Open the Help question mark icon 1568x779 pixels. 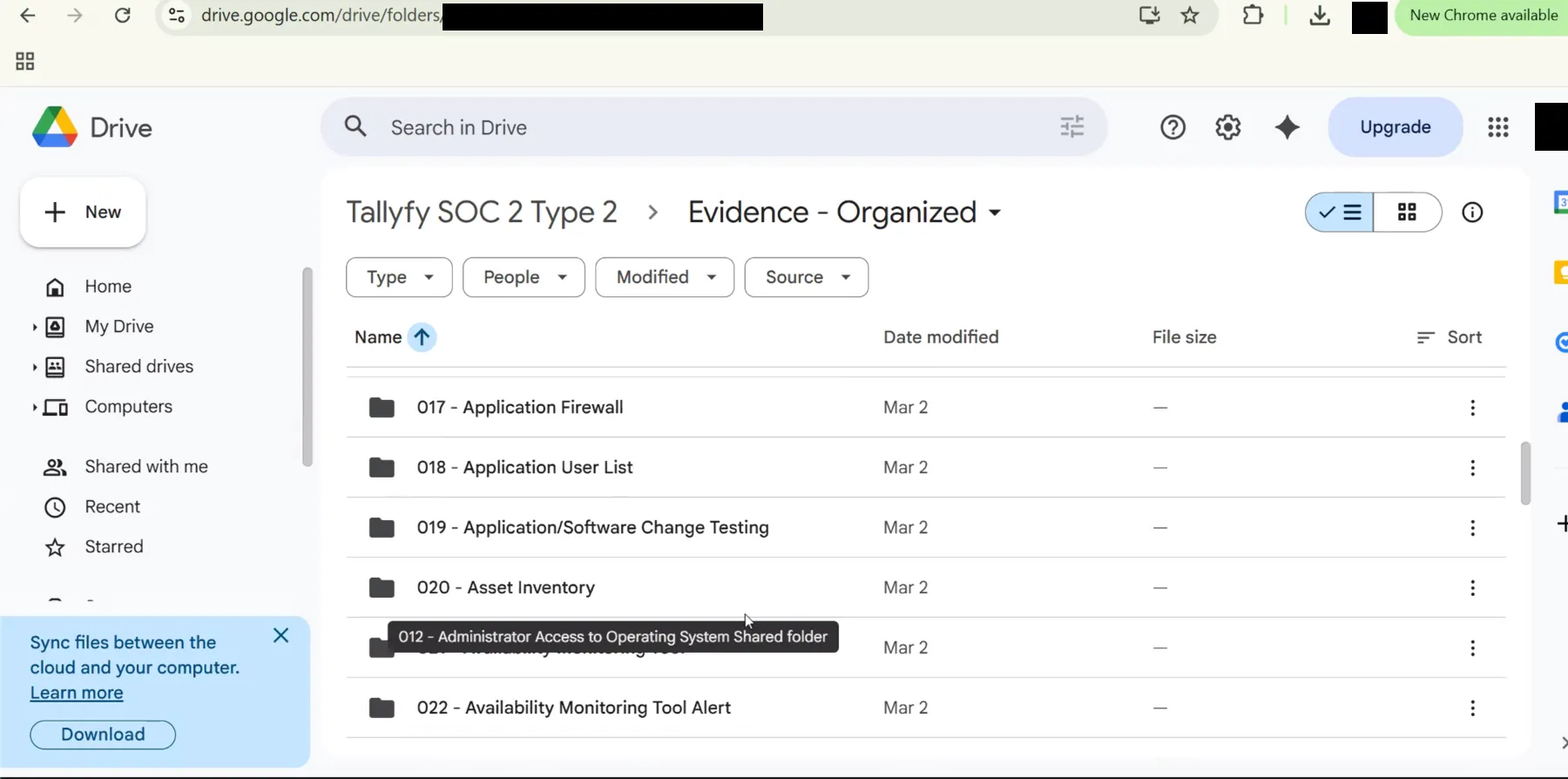coord(1173,127)
